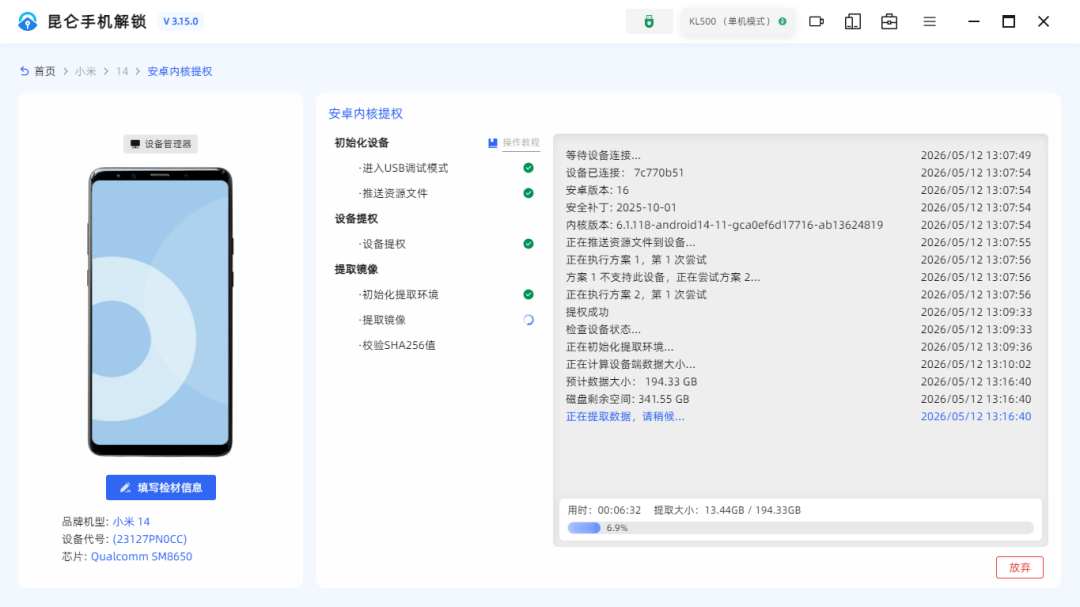The image size is (1080, 607).
Task: Click the pencil icon on 填写检材信息
Action: click(x=125, y=487)
